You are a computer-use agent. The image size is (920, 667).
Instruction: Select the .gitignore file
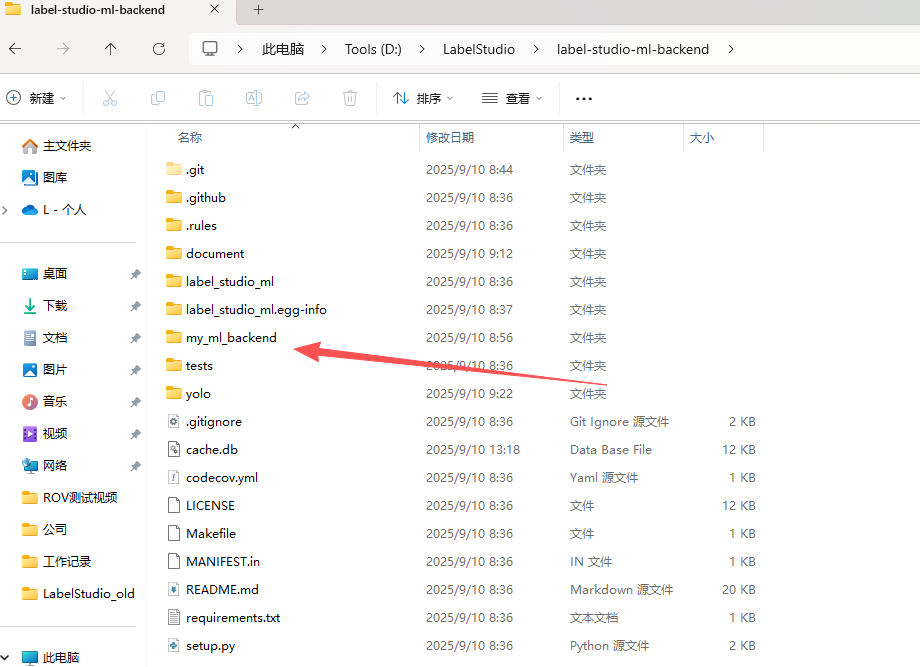214,422
